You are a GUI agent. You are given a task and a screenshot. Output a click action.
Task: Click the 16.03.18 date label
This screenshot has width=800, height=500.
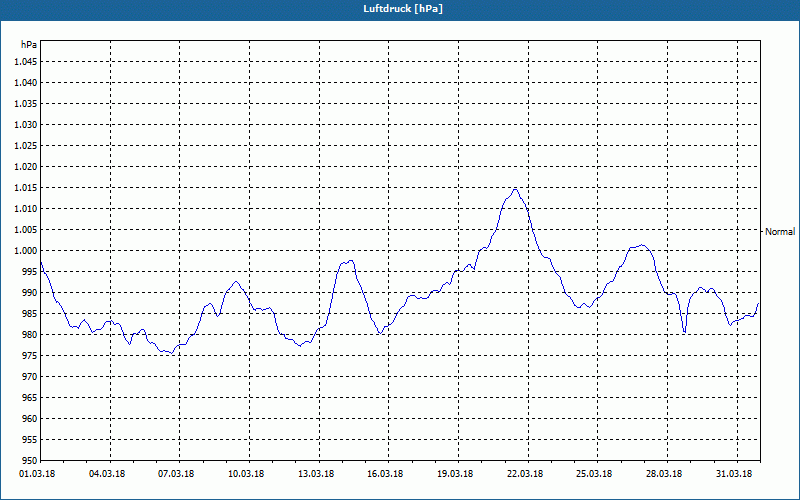click(x=385, y=473)
